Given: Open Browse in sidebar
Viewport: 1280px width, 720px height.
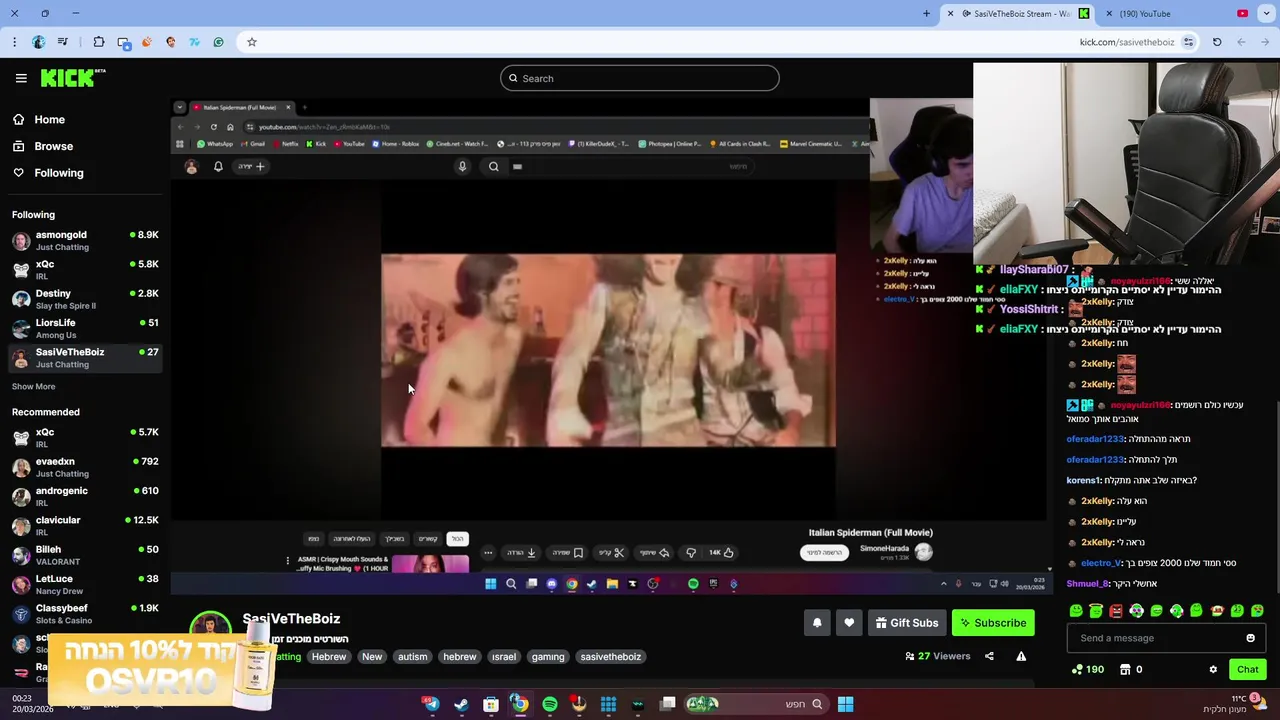Looking at the screenshot, I should pos(43,146).
